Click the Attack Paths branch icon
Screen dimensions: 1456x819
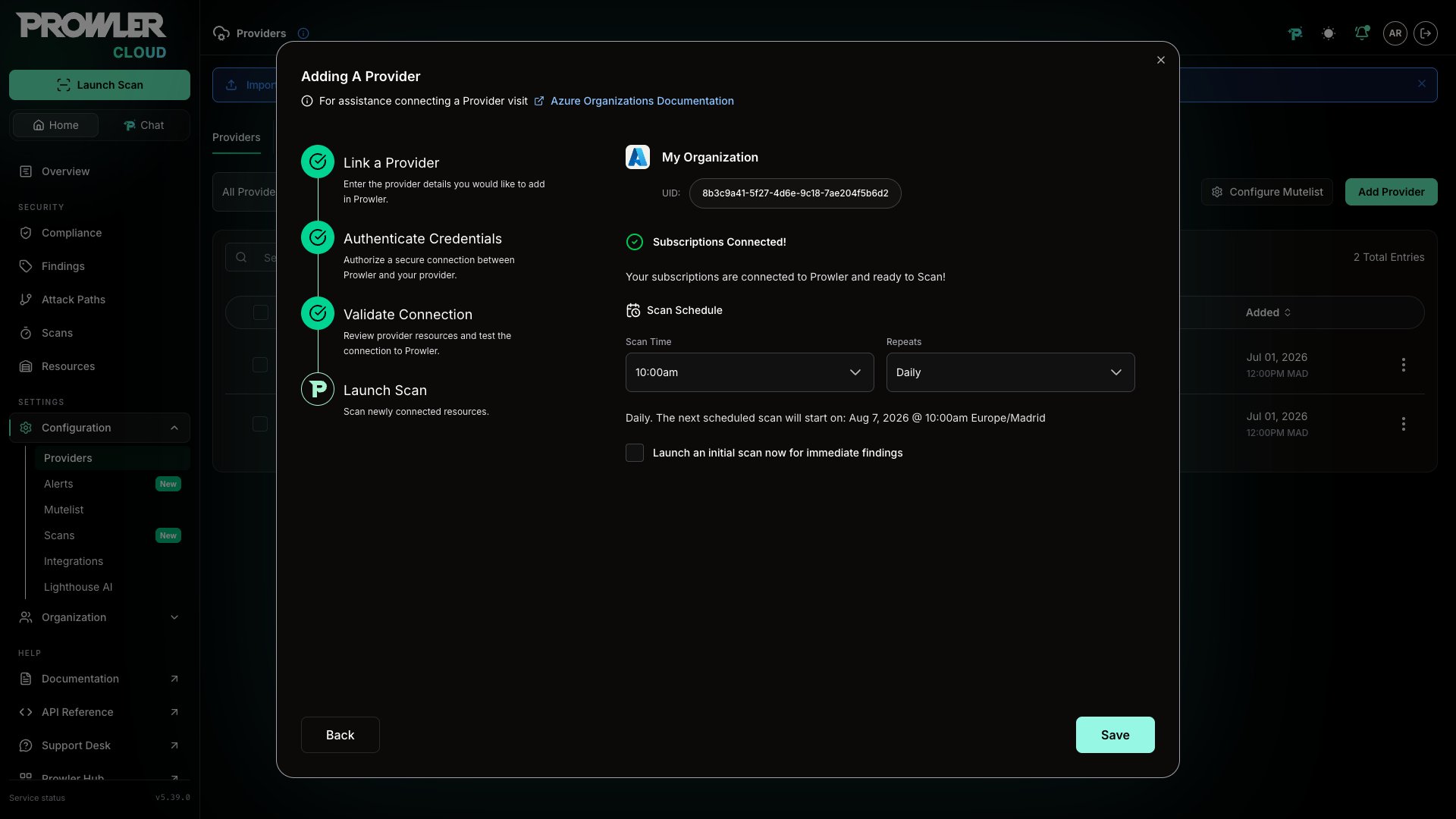pyautogui.click(x=26, y=300)
